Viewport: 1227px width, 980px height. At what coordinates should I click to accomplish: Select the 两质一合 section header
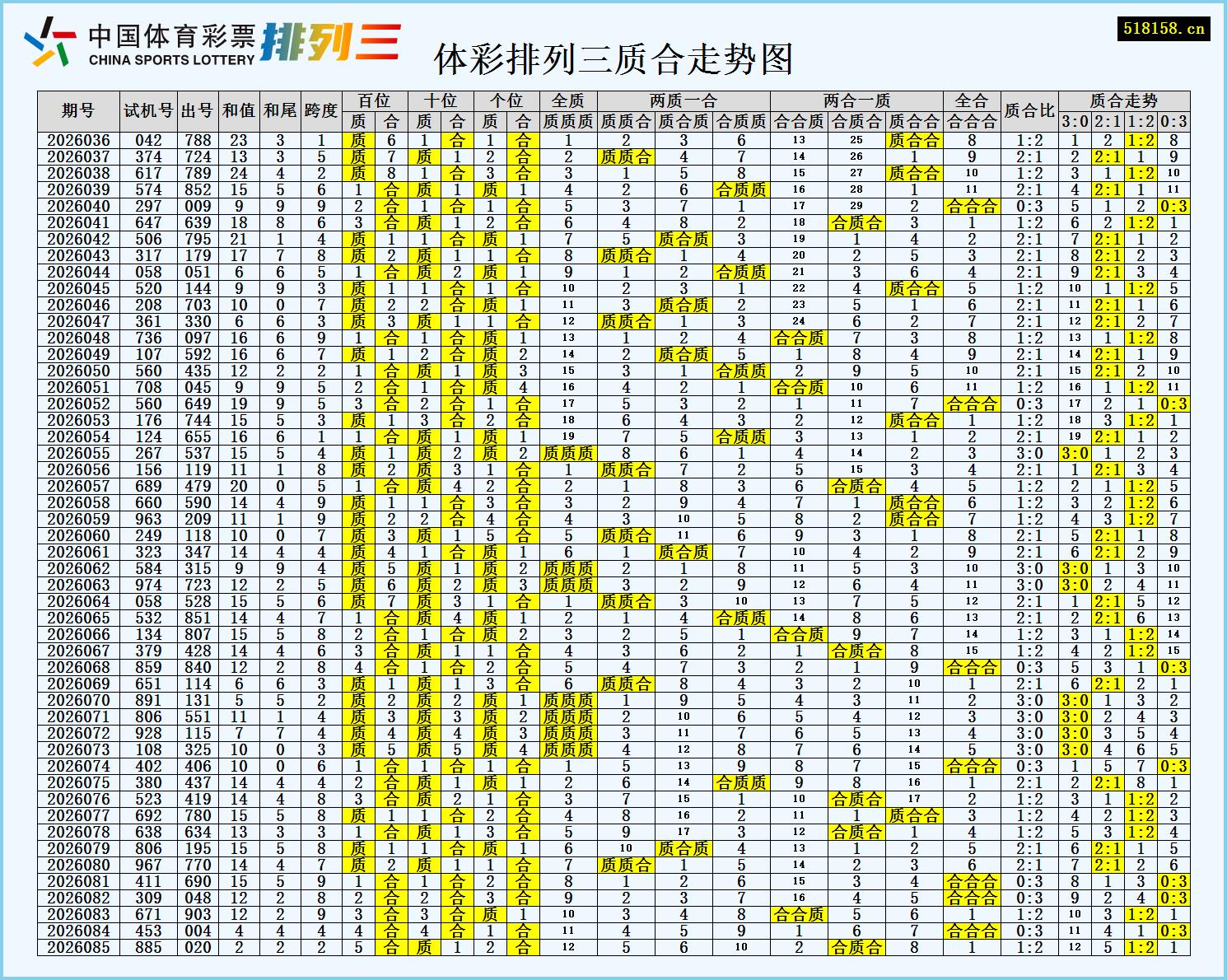click(683, 100)
